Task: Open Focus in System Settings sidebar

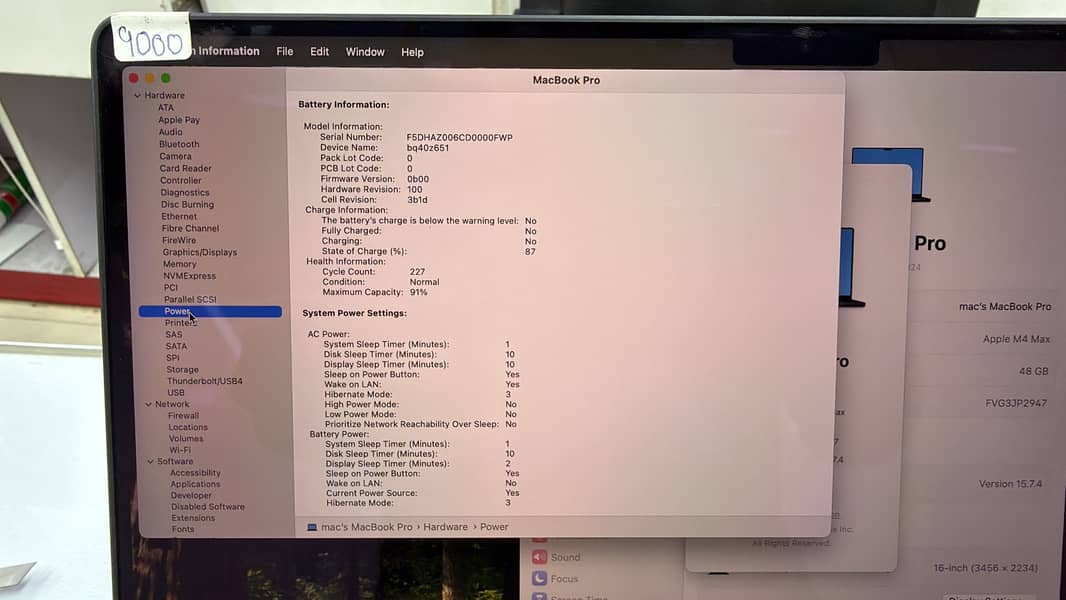Action: [x=564, y=579]
